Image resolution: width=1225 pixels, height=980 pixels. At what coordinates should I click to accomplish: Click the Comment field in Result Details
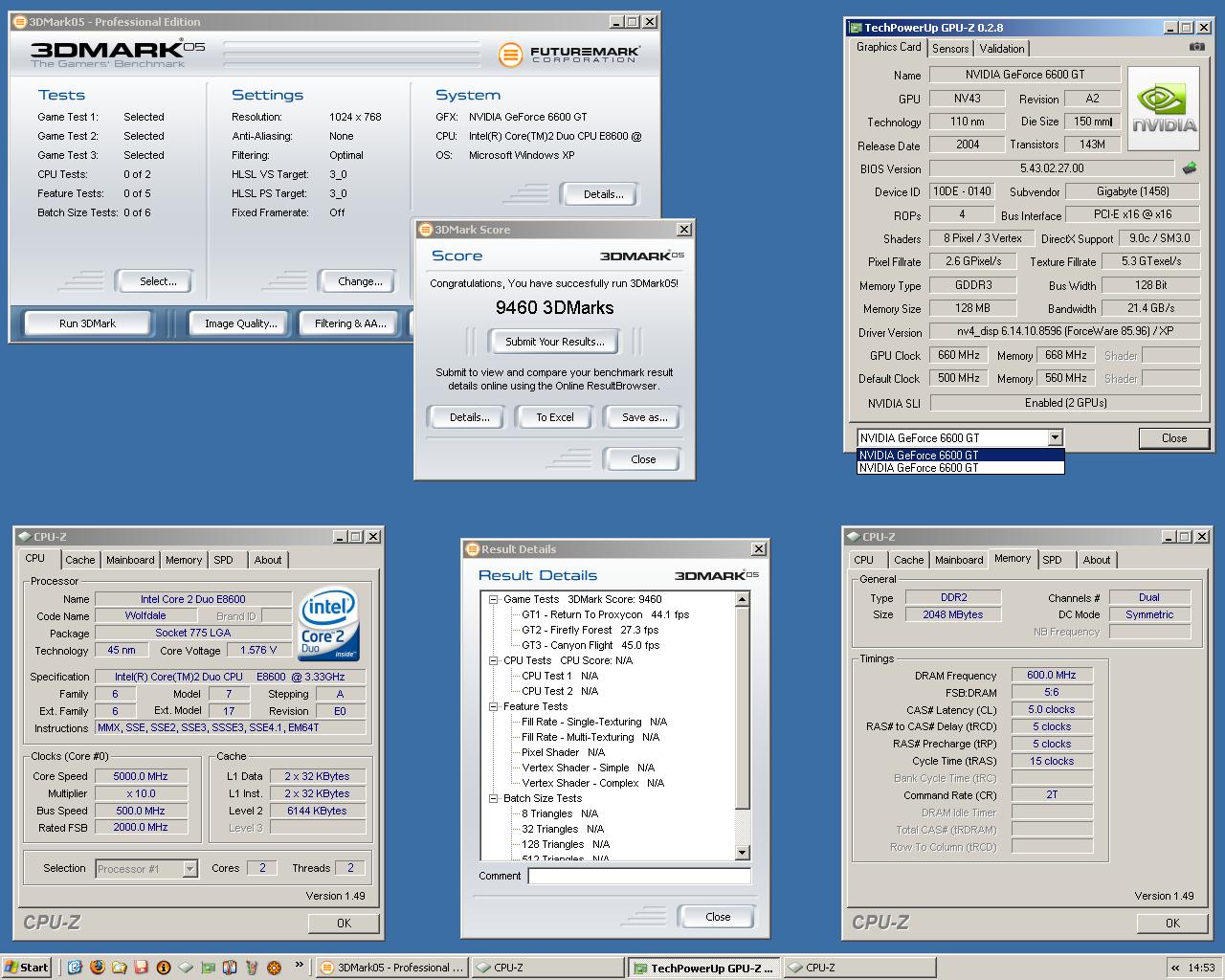639,876
